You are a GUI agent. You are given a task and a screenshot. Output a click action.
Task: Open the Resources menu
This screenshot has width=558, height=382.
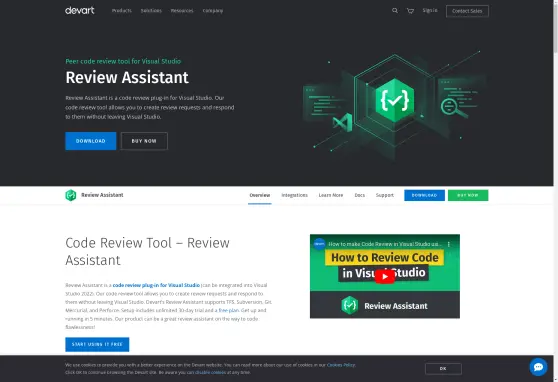[182, 11]
